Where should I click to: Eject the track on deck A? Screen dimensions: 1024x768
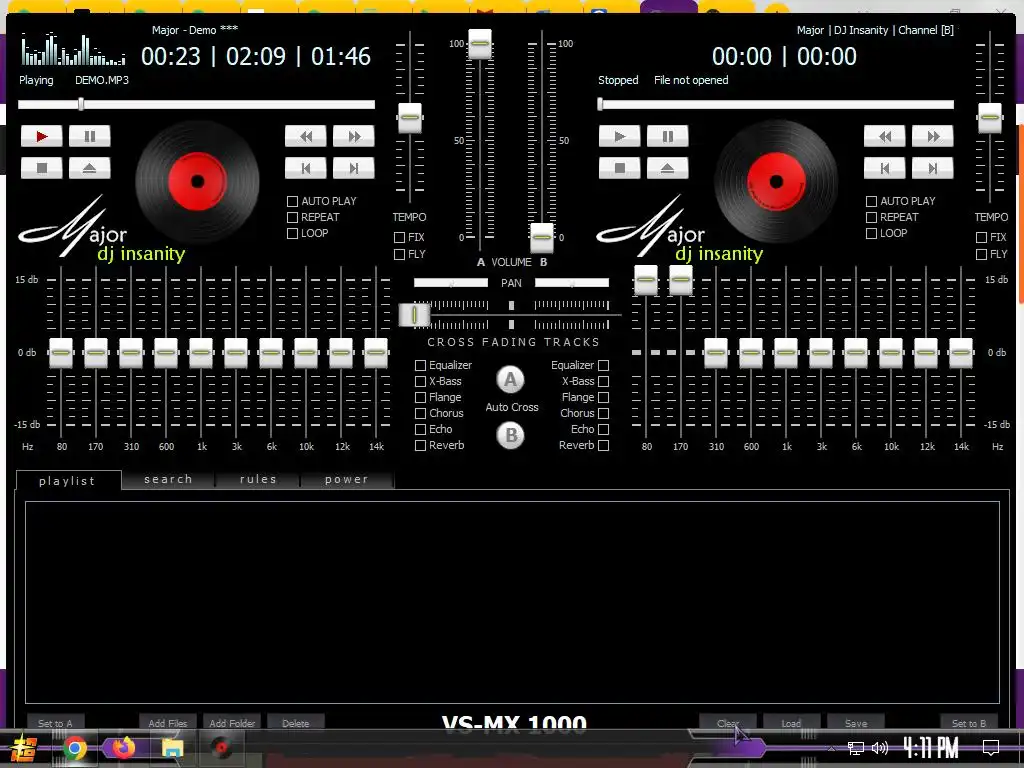[x=89, y=168]
